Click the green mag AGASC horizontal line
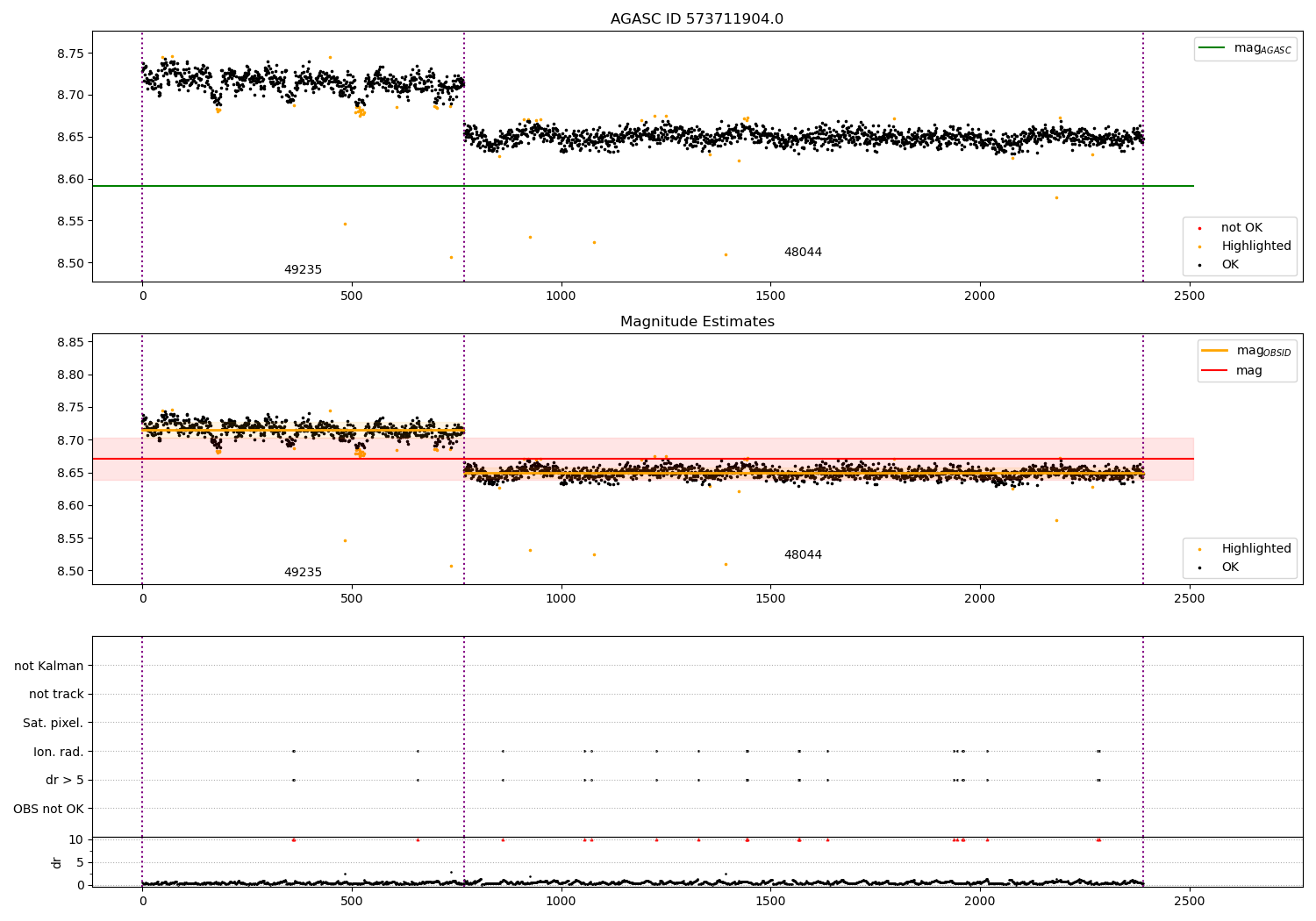 tap(643, 186)
